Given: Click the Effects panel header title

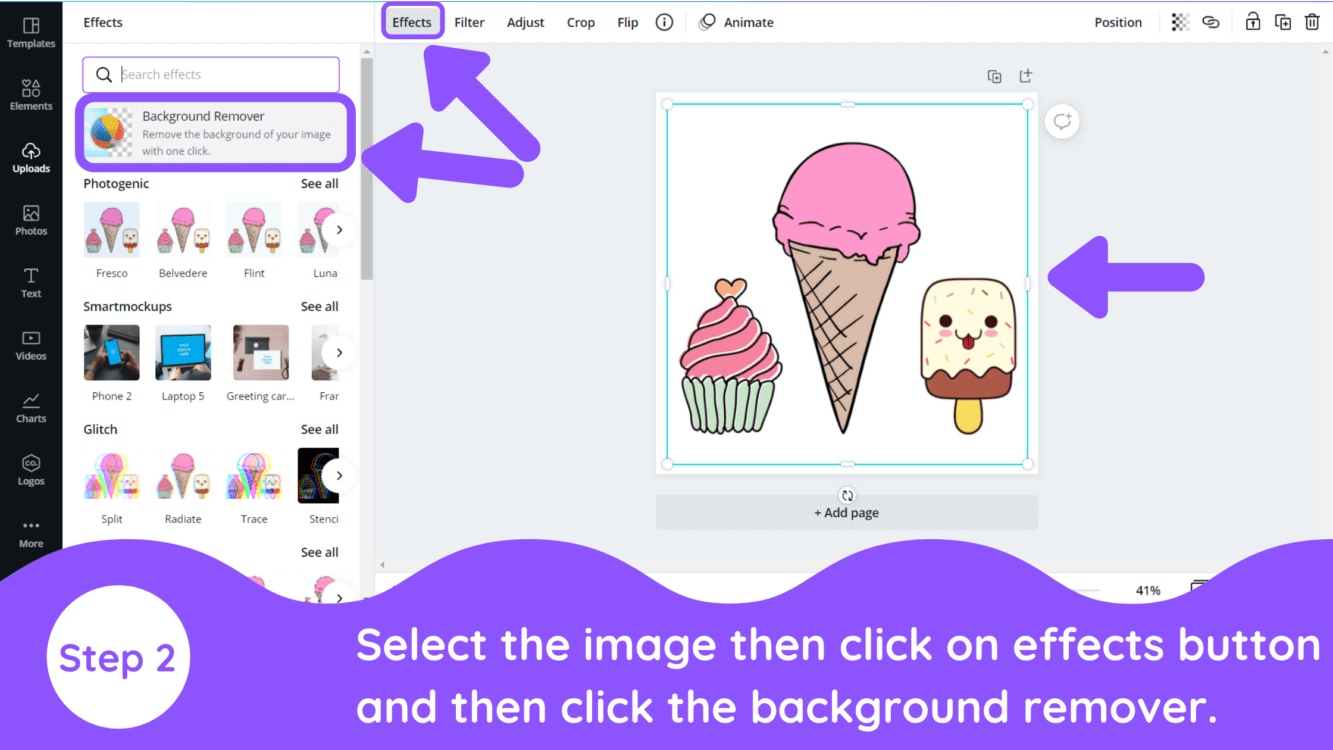Looking at the screenshot, I should click(103, 22).
